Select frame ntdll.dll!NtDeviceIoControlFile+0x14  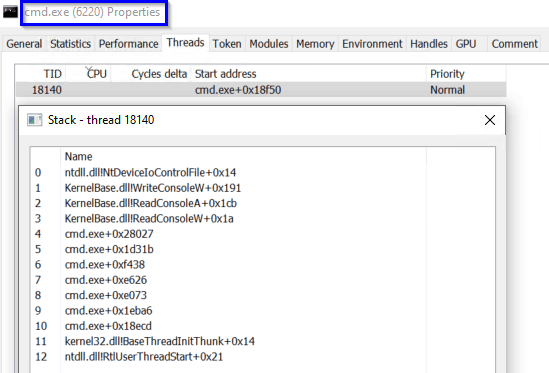(x=150, y=173)
